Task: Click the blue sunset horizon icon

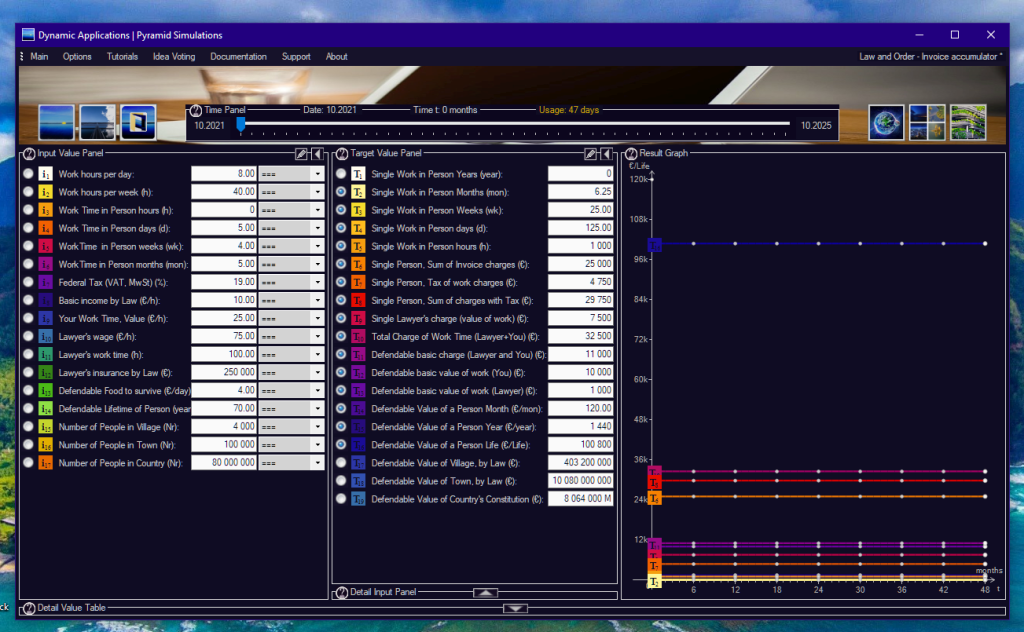Action: click(x=57, y=122)
